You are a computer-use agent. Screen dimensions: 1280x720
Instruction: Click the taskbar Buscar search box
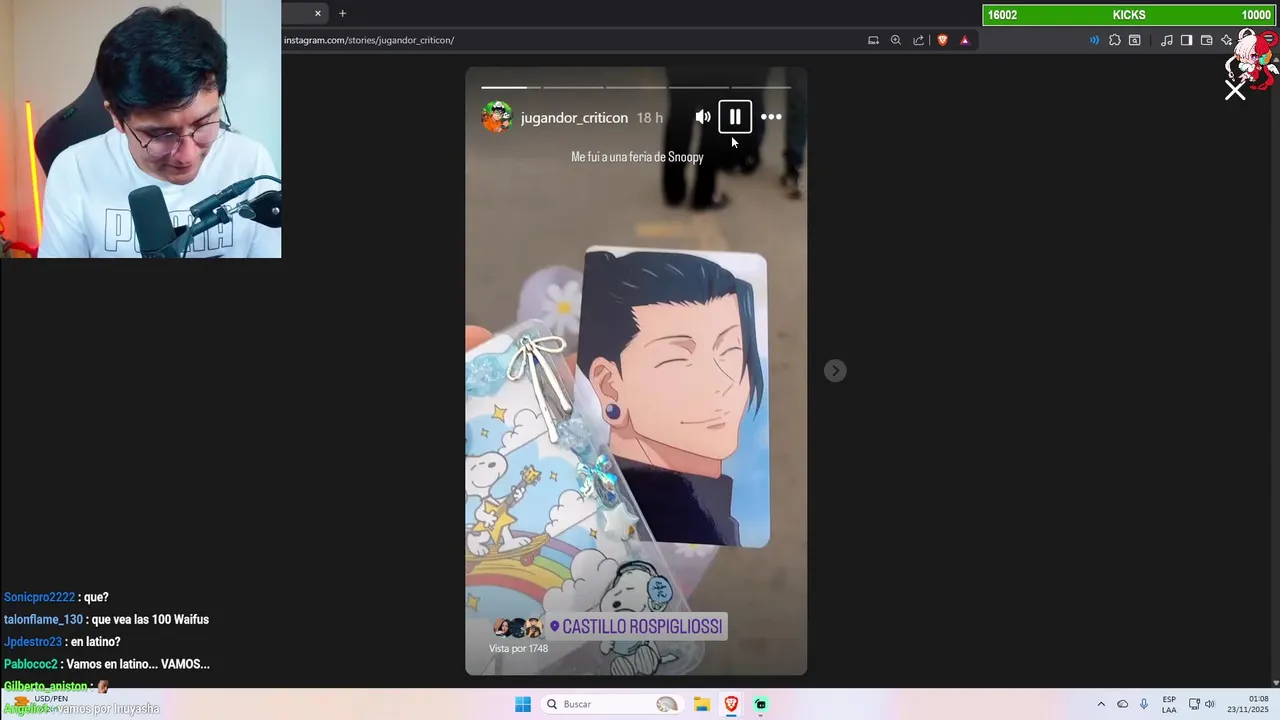tap(613, 704)
